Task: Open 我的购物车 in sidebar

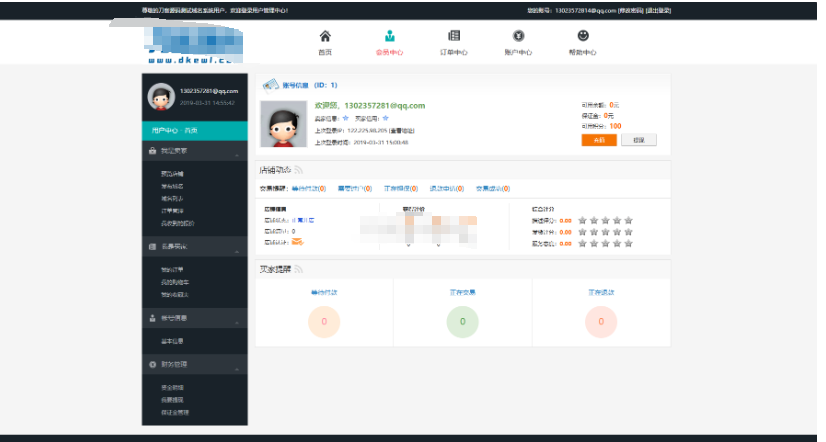Action: tap(175, 282)
